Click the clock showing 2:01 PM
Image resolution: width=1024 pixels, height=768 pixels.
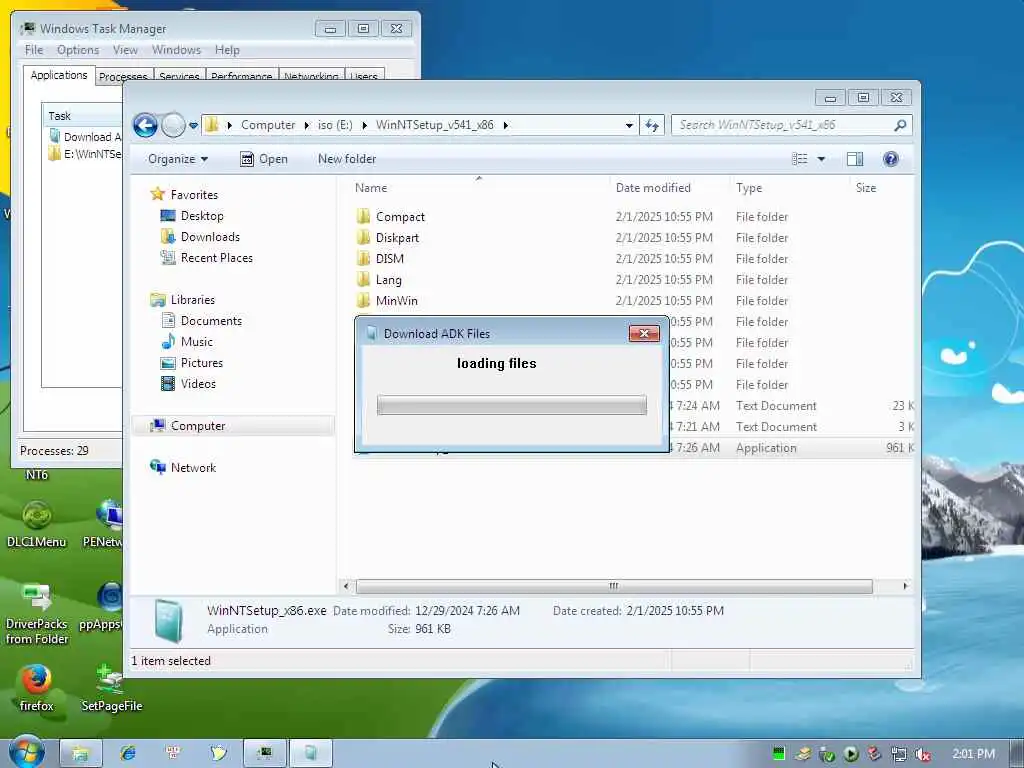click(x=973, y=754)
